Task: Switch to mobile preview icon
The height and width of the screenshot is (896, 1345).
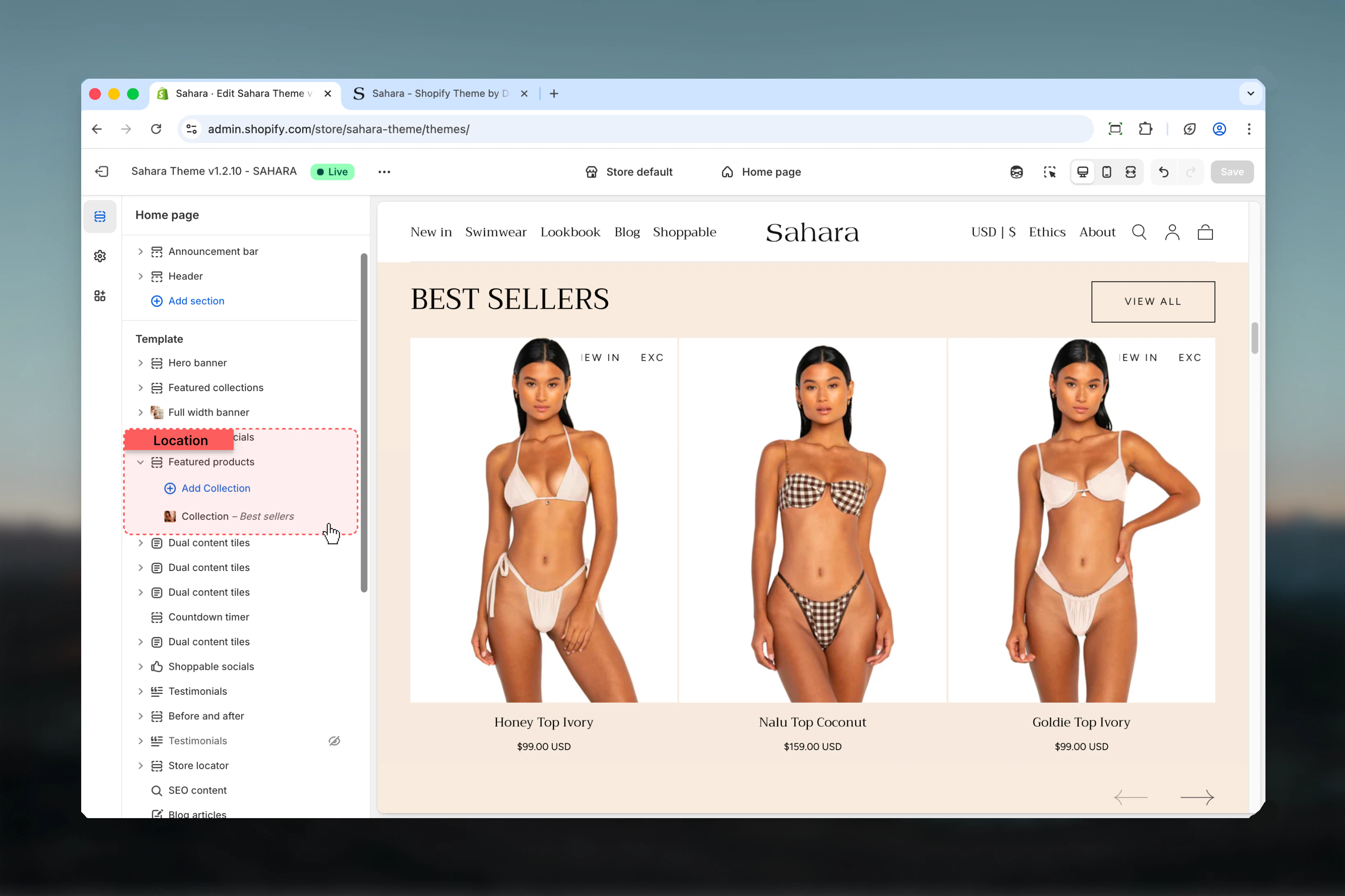Action: [x=1107, y=172]
